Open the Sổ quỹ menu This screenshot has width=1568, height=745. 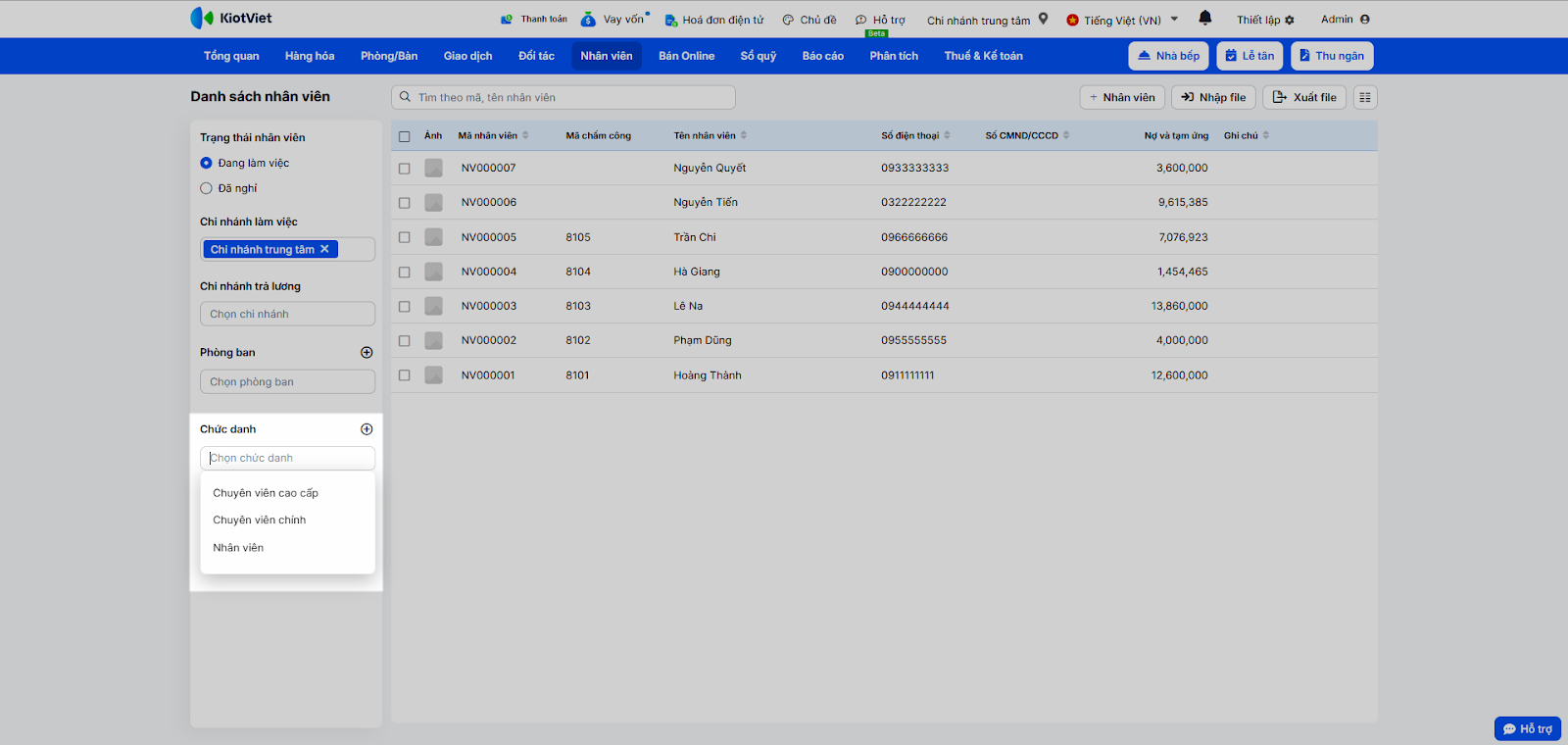pyautogui.click(x=759, y=56)
